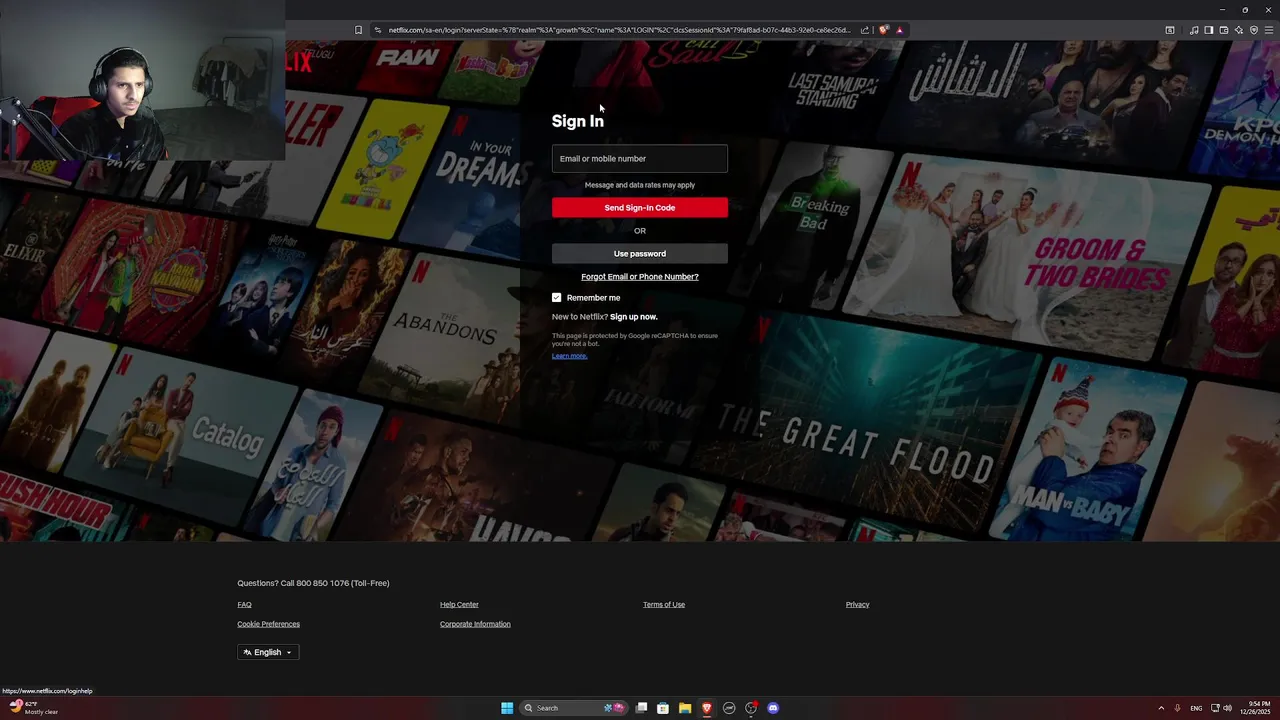
Task: Open the Corporate Information link
Action: [475, 624]
